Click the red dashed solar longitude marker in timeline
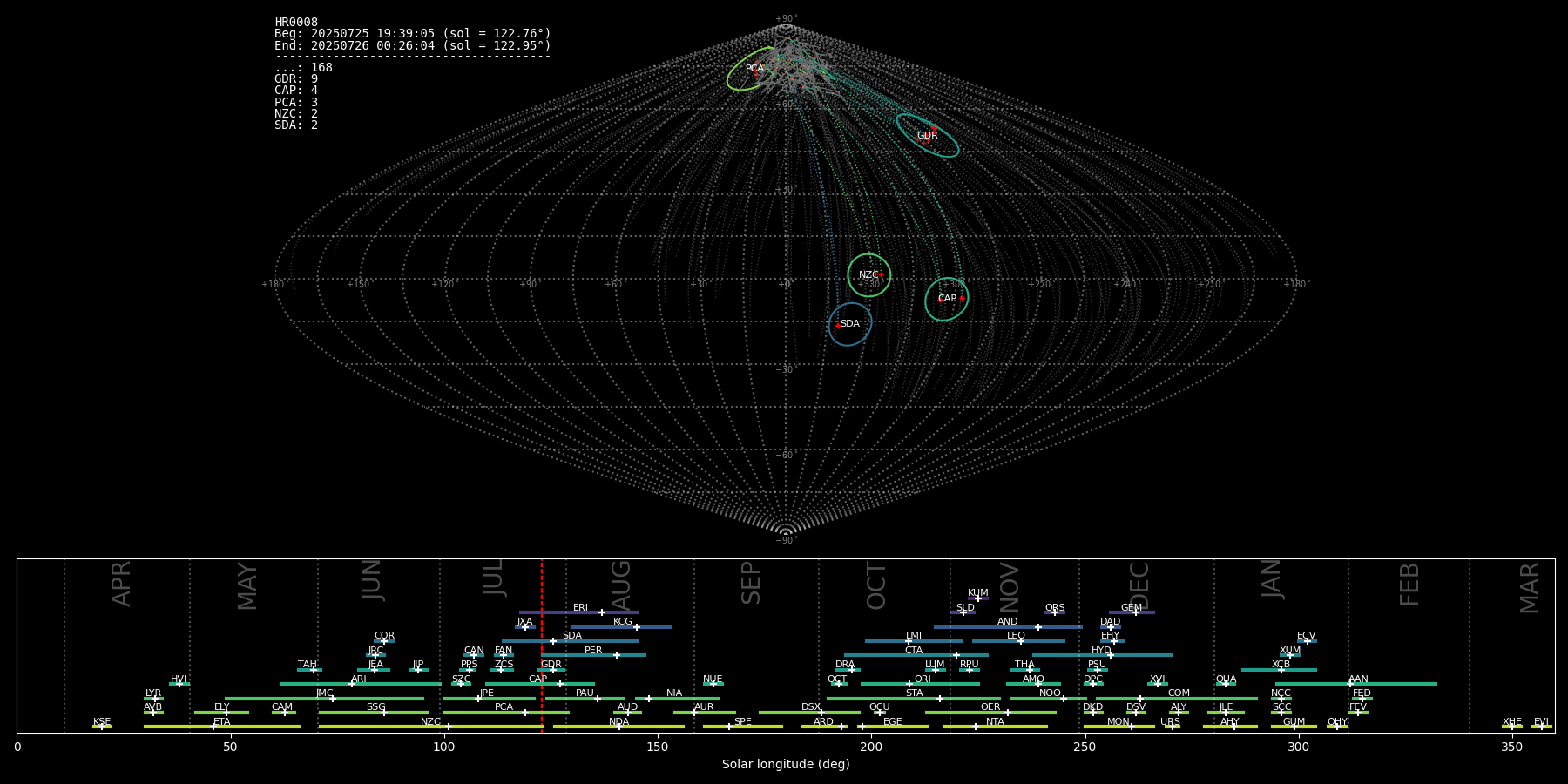 point(542,645)
